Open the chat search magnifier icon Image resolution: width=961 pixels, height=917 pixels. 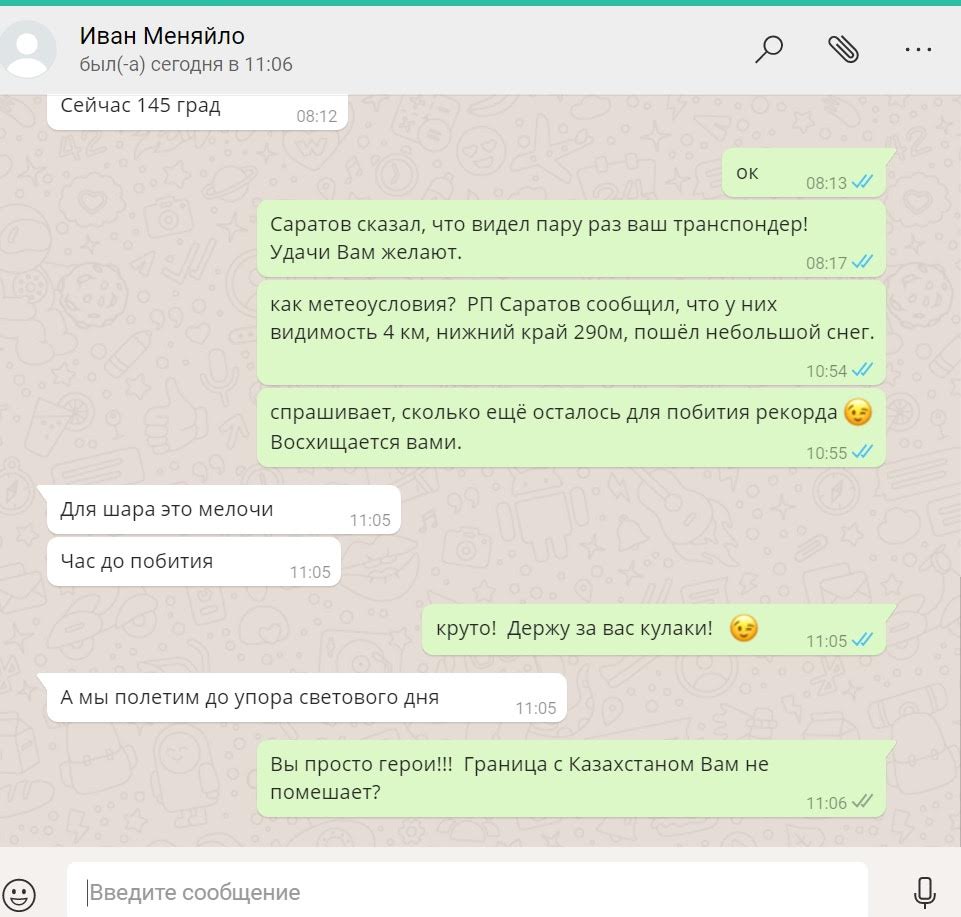[x=769, y=49]
